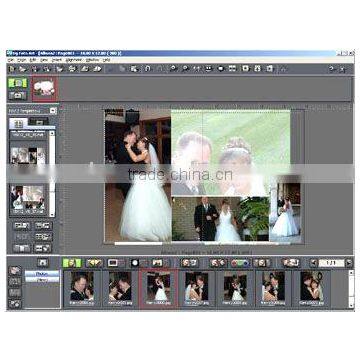Go to previous page using left arrow by counter
The width and height of the screenshot is (360, 360).
pos(313,263)
